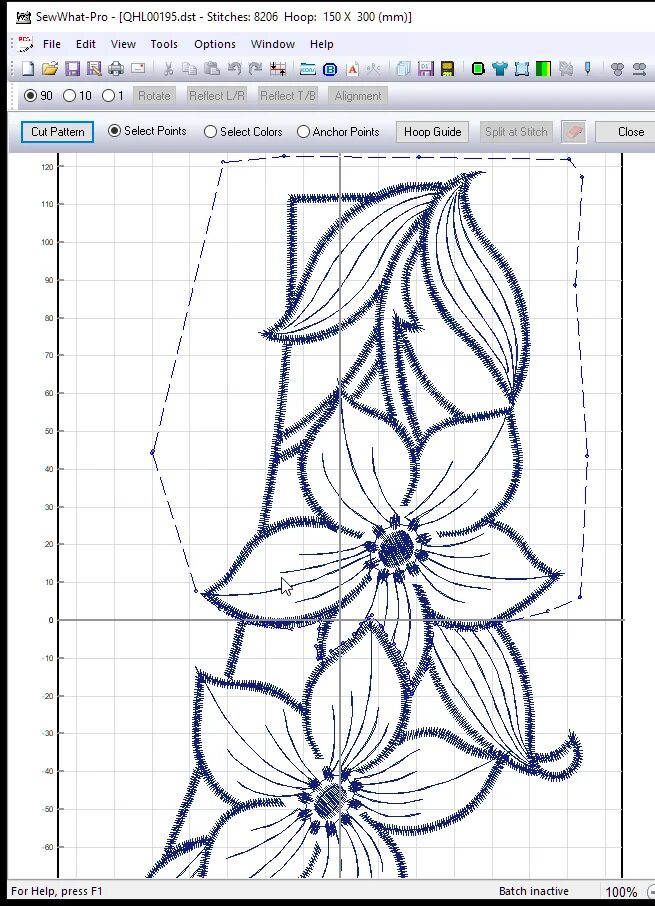
Task: Open the green gradient color icon
Action: 544,69
